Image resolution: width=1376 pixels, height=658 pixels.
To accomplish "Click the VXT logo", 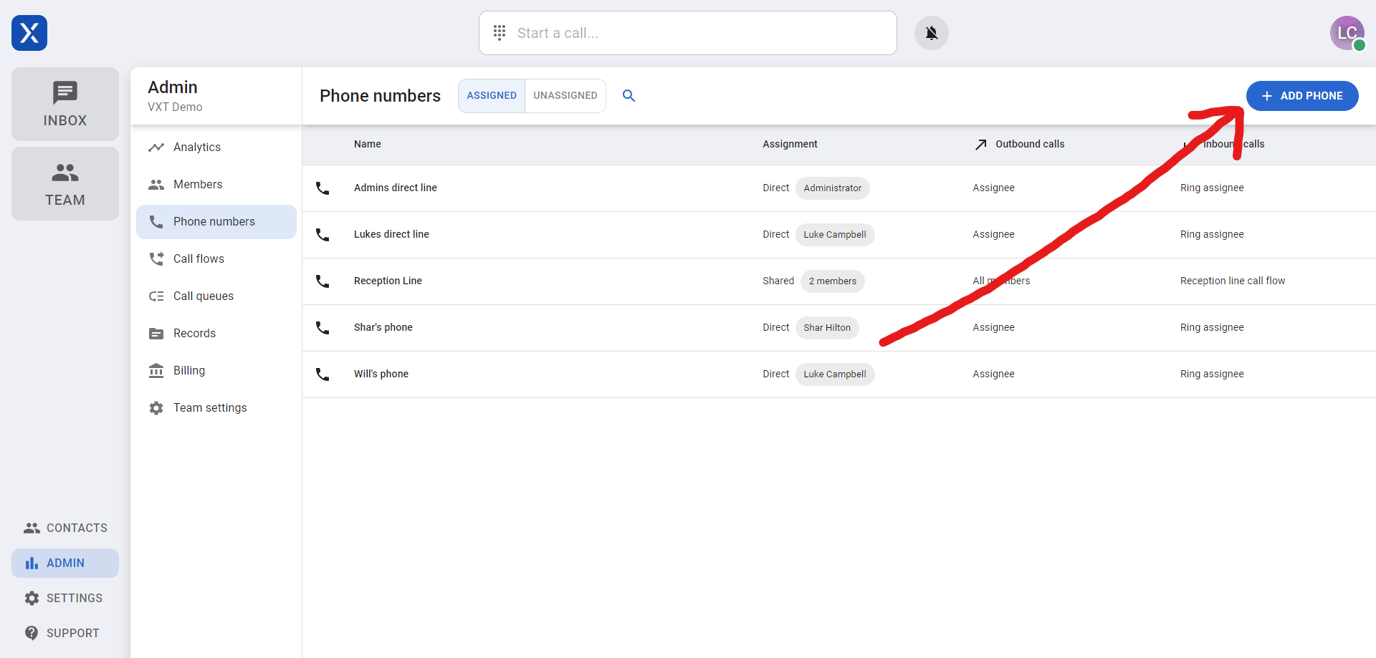I will click(x=28, y=32).
